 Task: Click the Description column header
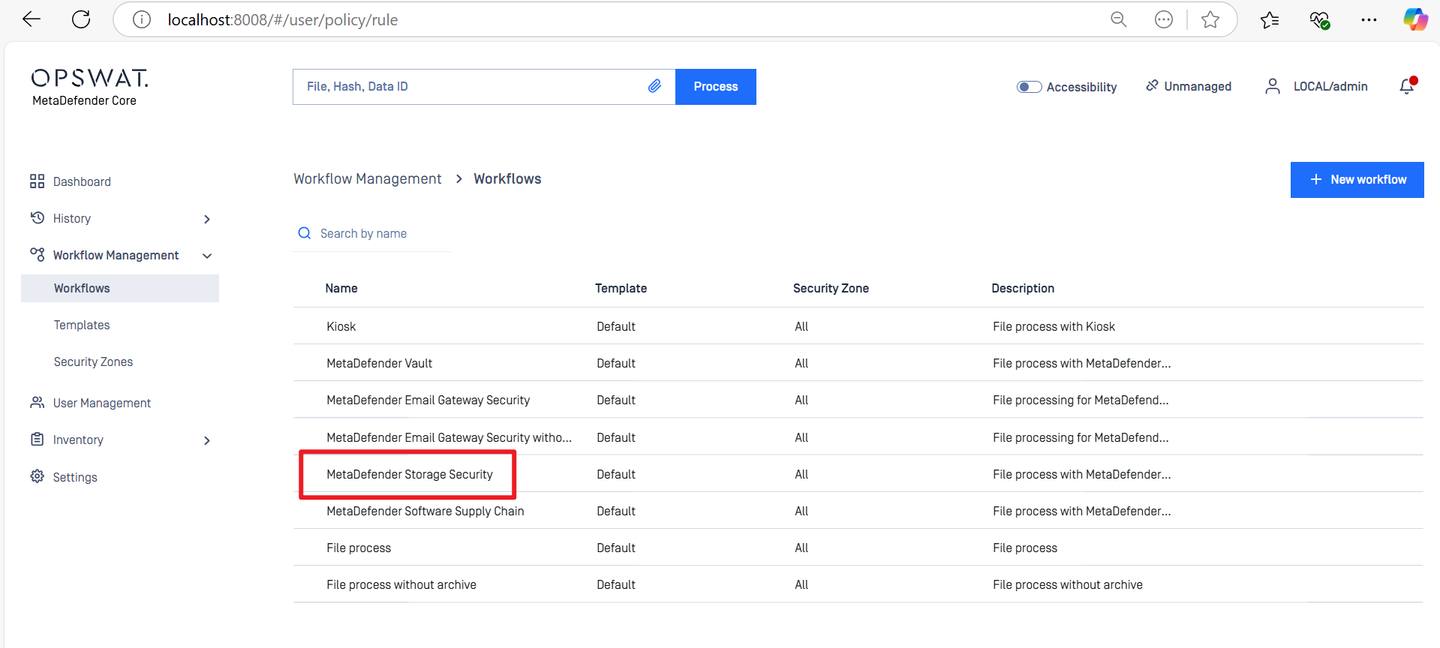1023,288
